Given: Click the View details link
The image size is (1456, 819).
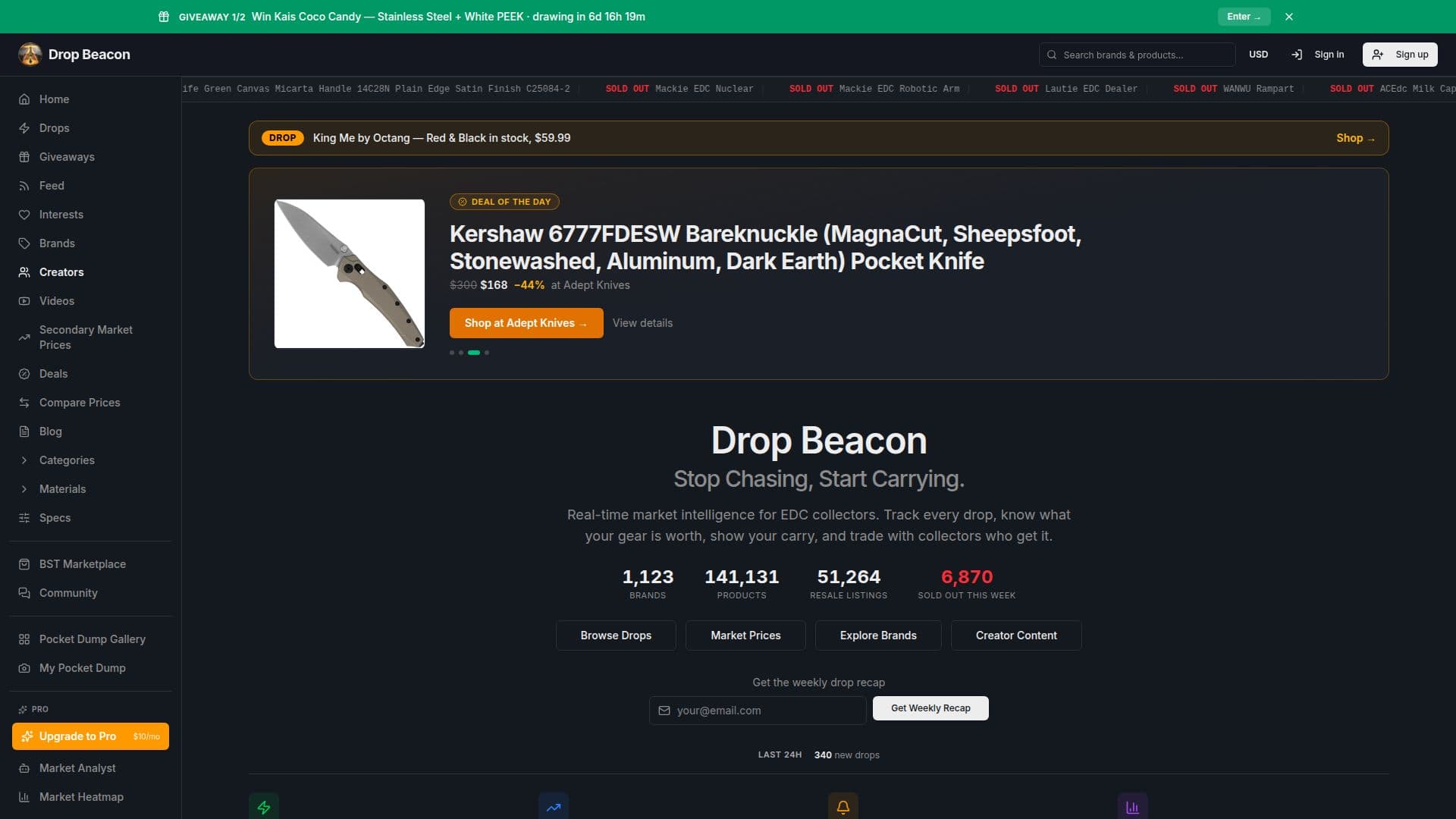Looking at the screenshot, I should 642,323.
